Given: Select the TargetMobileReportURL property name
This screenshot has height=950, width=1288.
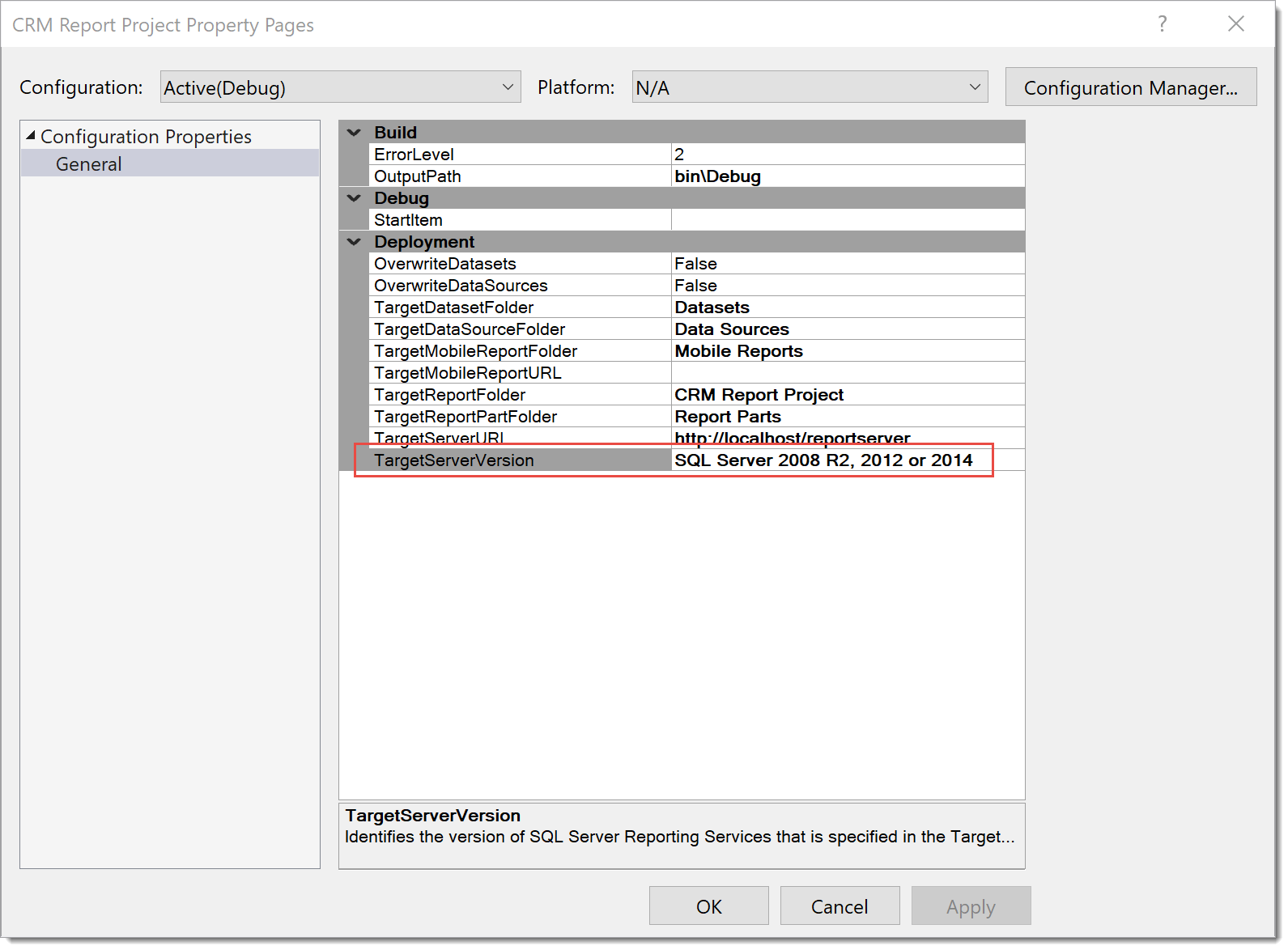Looking at the screenshot, I should [521, 372].
